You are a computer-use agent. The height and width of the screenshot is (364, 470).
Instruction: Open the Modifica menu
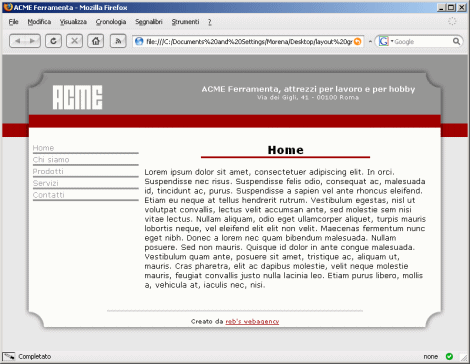point(39,22)
